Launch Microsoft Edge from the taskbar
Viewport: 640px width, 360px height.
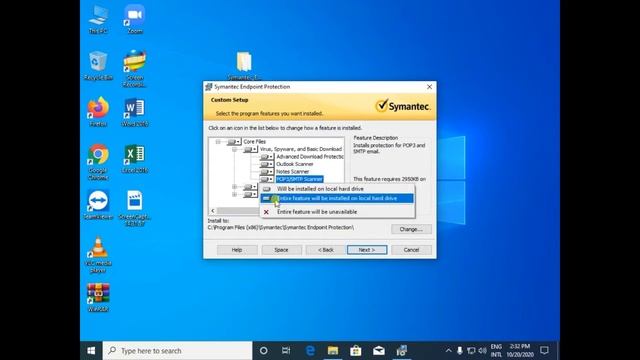pyautogui.click(x=310, y=351)
